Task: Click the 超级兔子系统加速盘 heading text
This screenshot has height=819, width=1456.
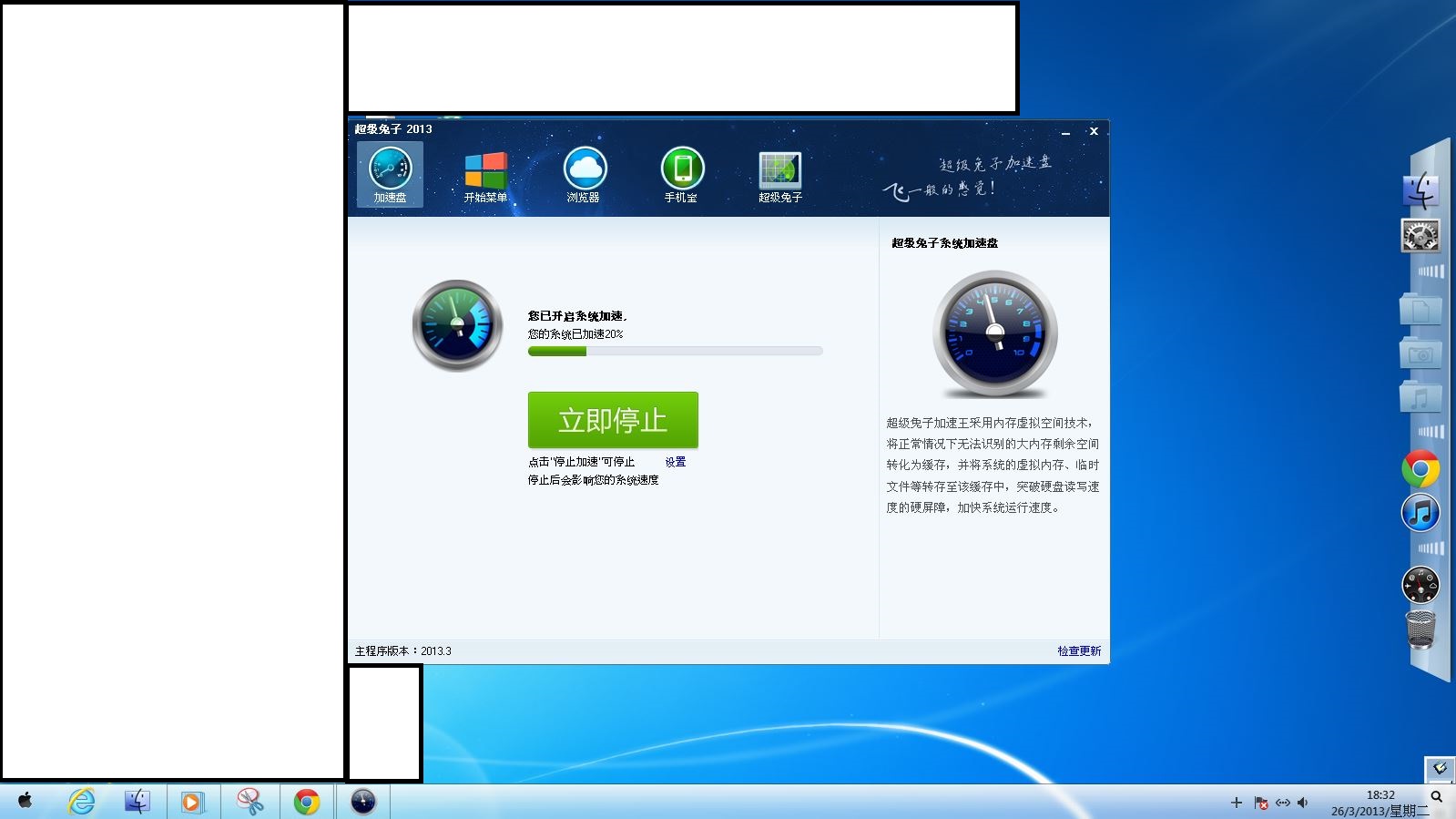Action: pos(944,243)
